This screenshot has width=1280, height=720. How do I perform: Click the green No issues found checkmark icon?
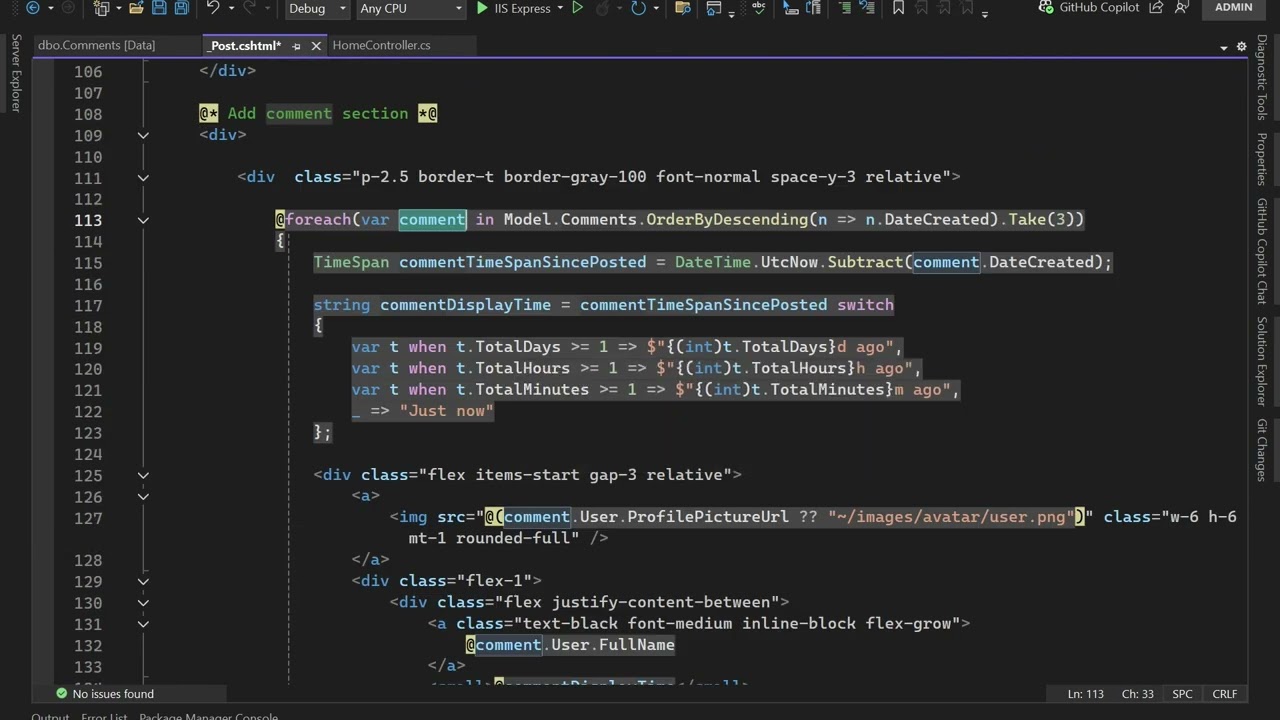point(62,694)
